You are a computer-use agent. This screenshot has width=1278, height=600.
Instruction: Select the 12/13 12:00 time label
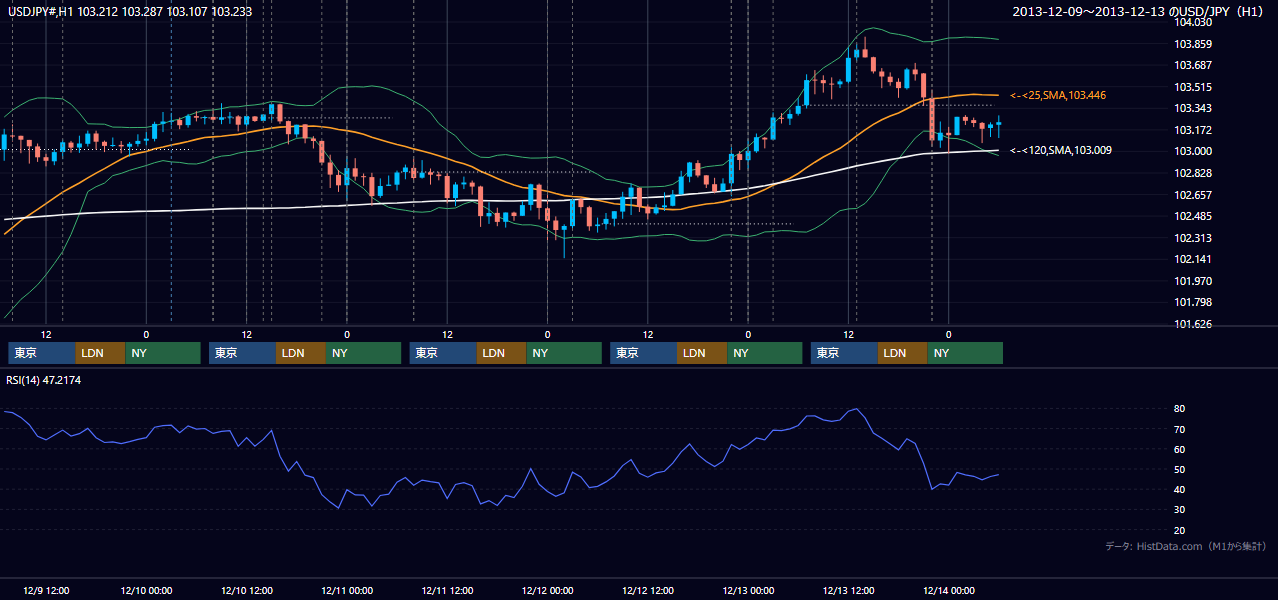pyautogui.click(x=848, y=590)
